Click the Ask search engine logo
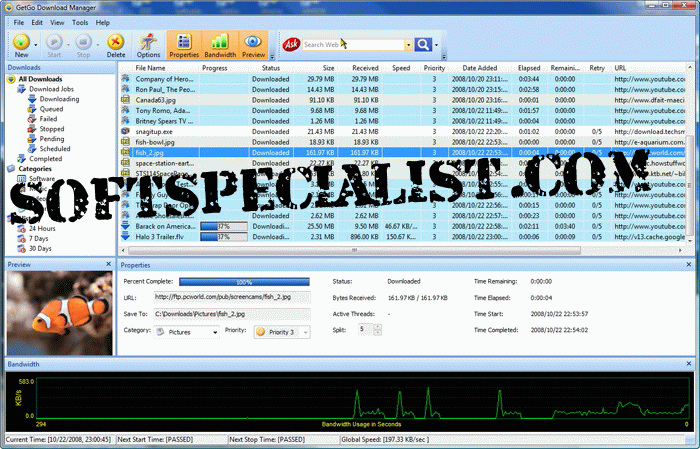 [292, 44]
